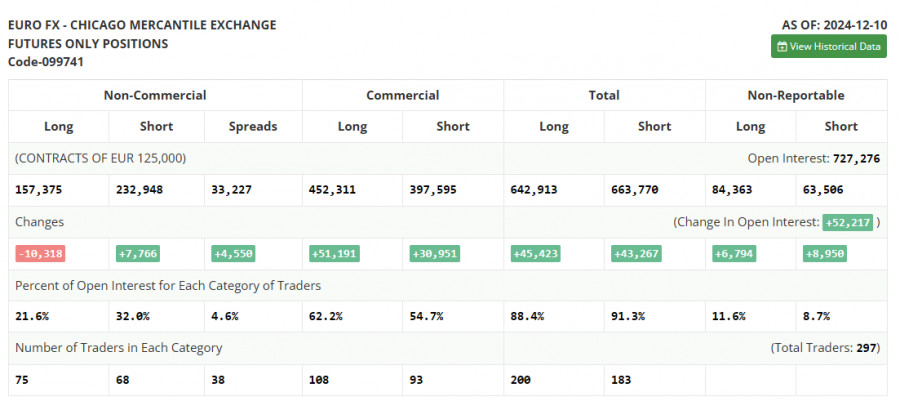Viewport: 900px width, 401px height.
Task: Click the calendar icon in View Historical Data
Action: (782, 47)
